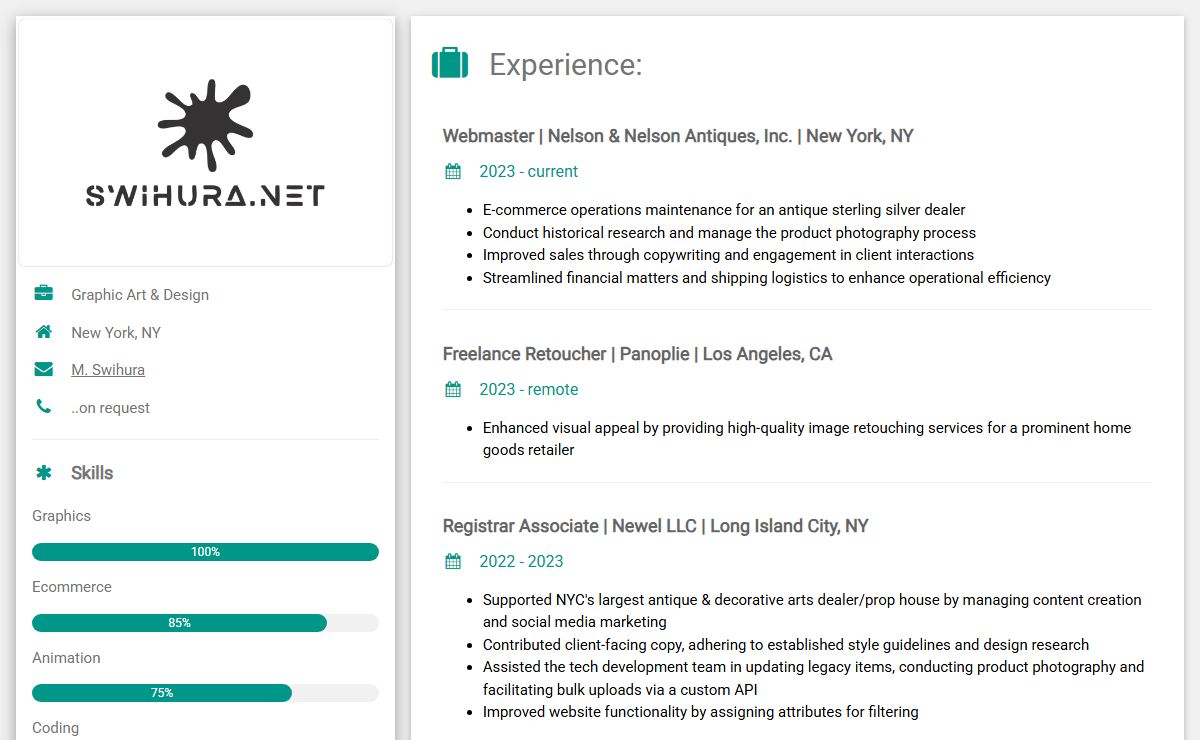Click the phone icon beside ..on request
Screen dimensions: 1200x740
(43, 406)
